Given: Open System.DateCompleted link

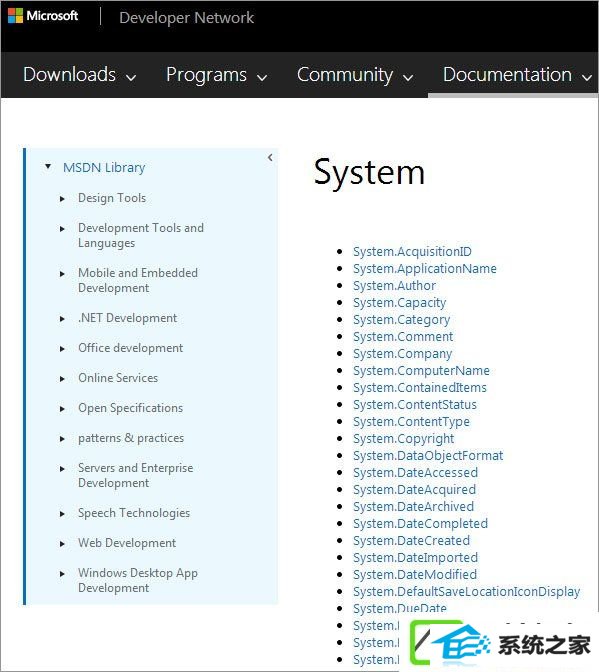Looking at the screenshot, I should [420, 524].
